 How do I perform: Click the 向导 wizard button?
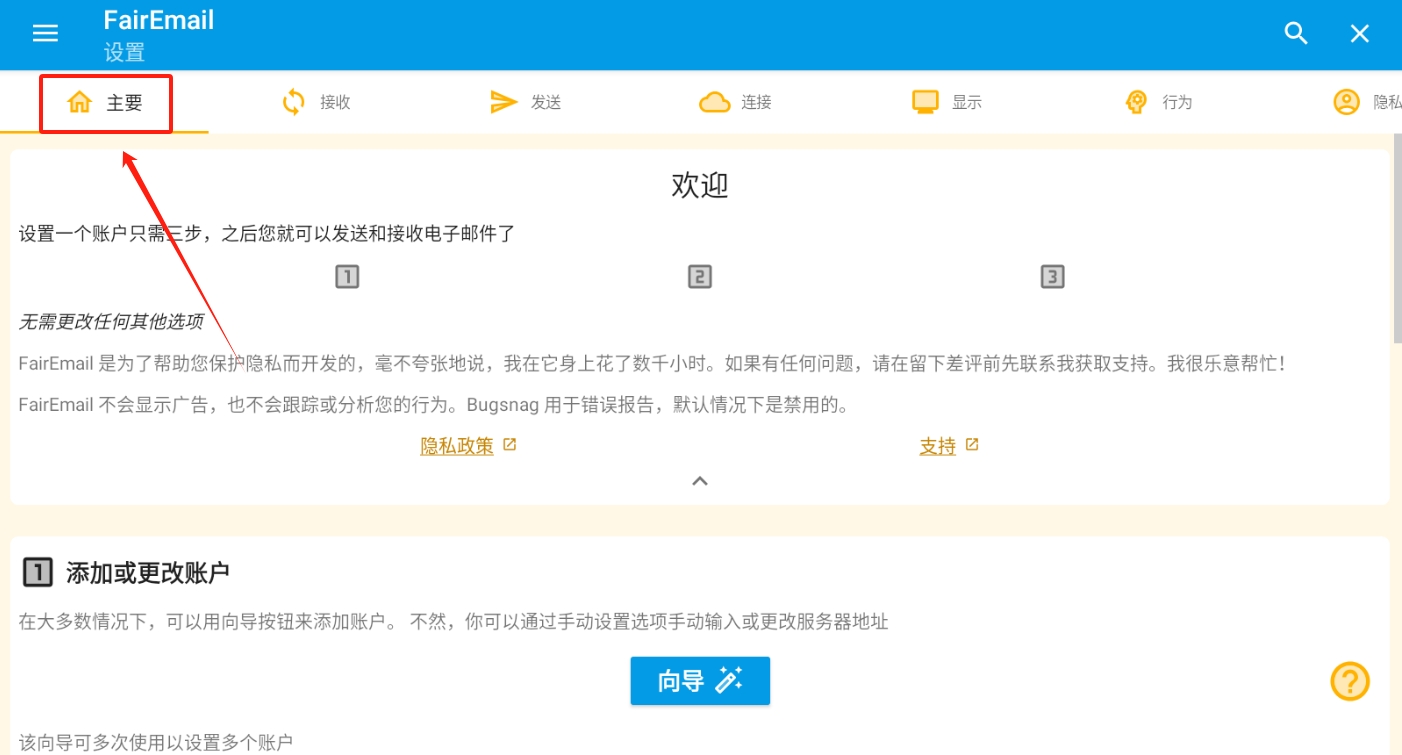(700, 681)
